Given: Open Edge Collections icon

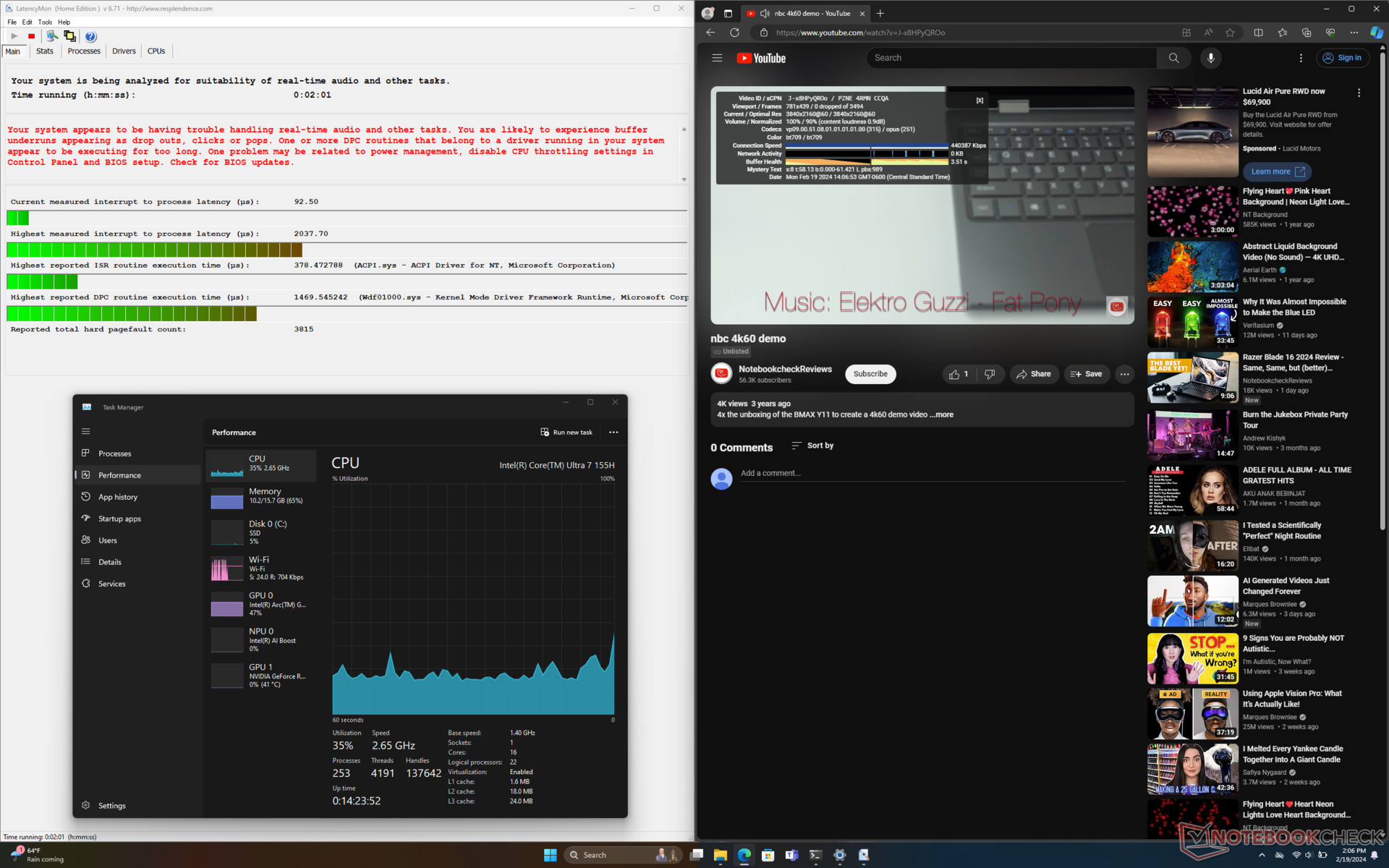Looking at the screenshot, I should 1306,33.
